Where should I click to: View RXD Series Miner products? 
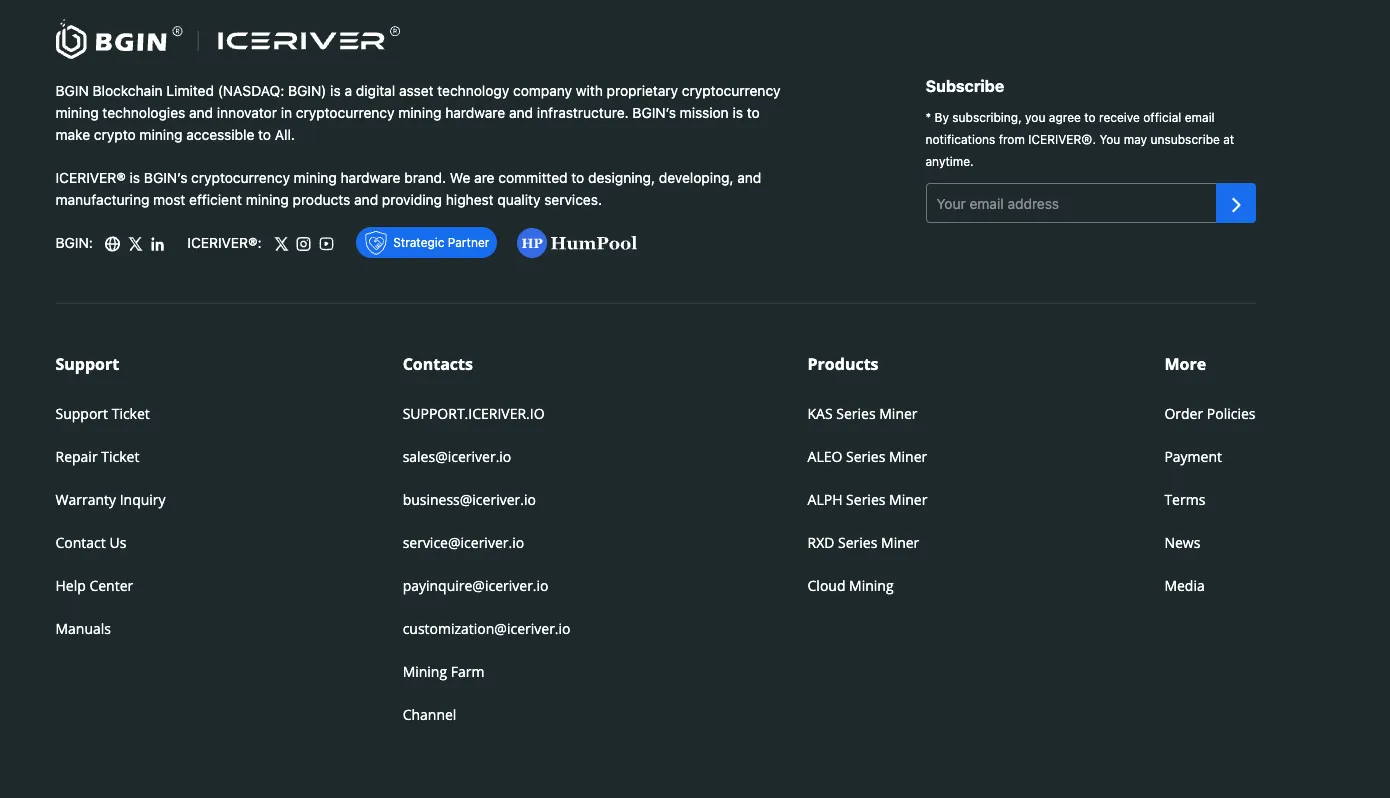click(863, 543)
